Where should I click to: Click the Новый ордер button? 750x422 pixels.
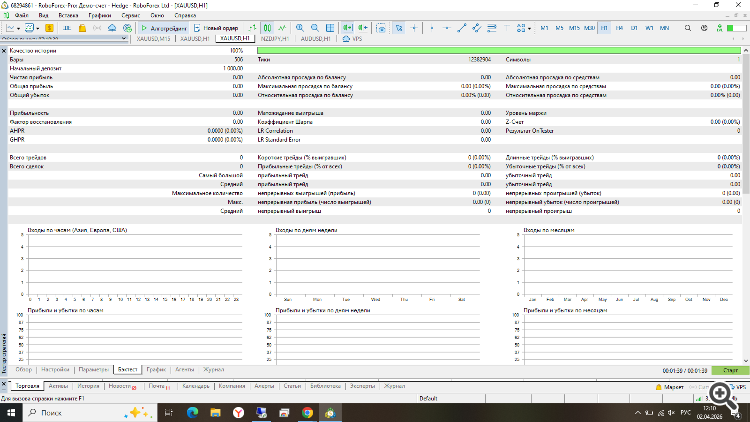(x=216, y=28)
